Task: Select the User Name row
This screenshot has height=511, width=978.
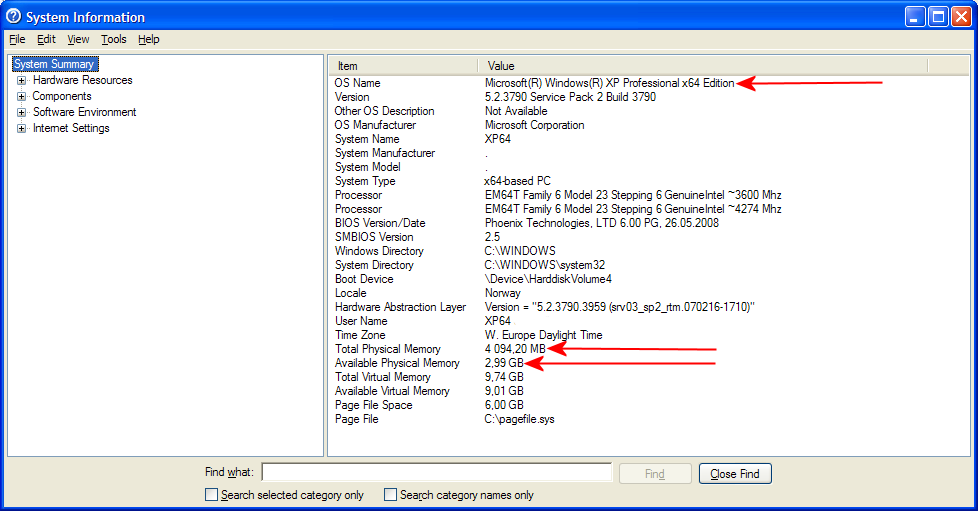Action: pyautogui.click(x=649, y=321)
